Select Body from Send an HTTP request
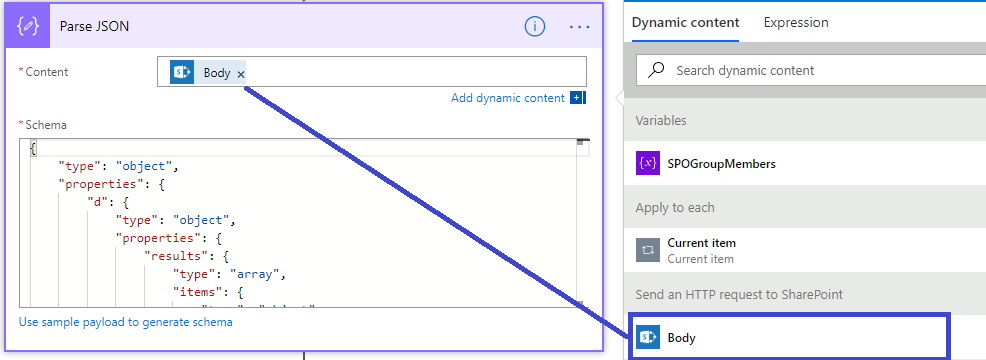The width and height of the screenshot is (986, 360). [x=791, y=337]
